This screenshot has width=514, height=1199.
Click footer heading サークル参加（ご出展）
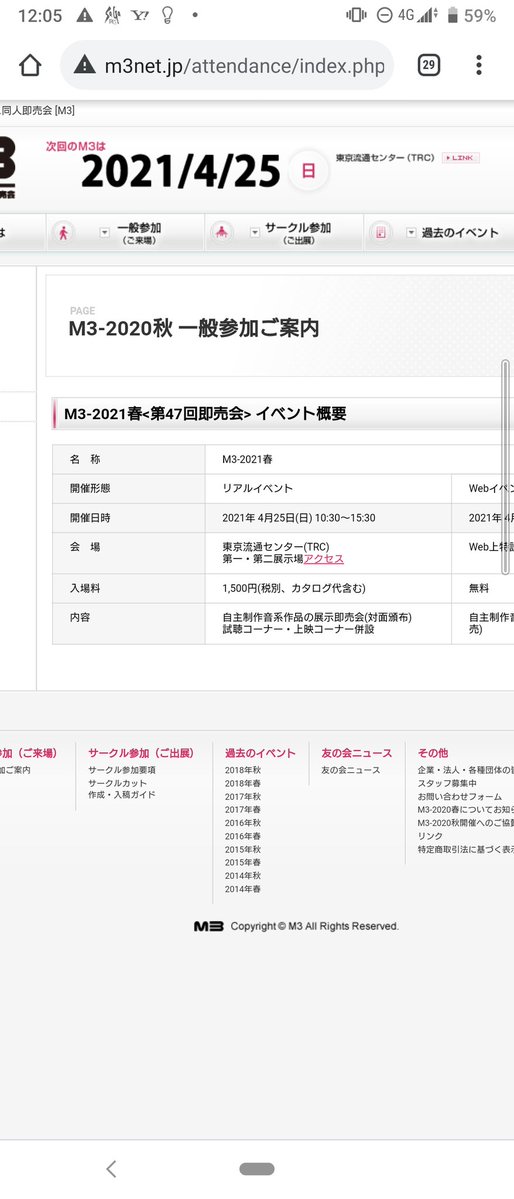141,753
